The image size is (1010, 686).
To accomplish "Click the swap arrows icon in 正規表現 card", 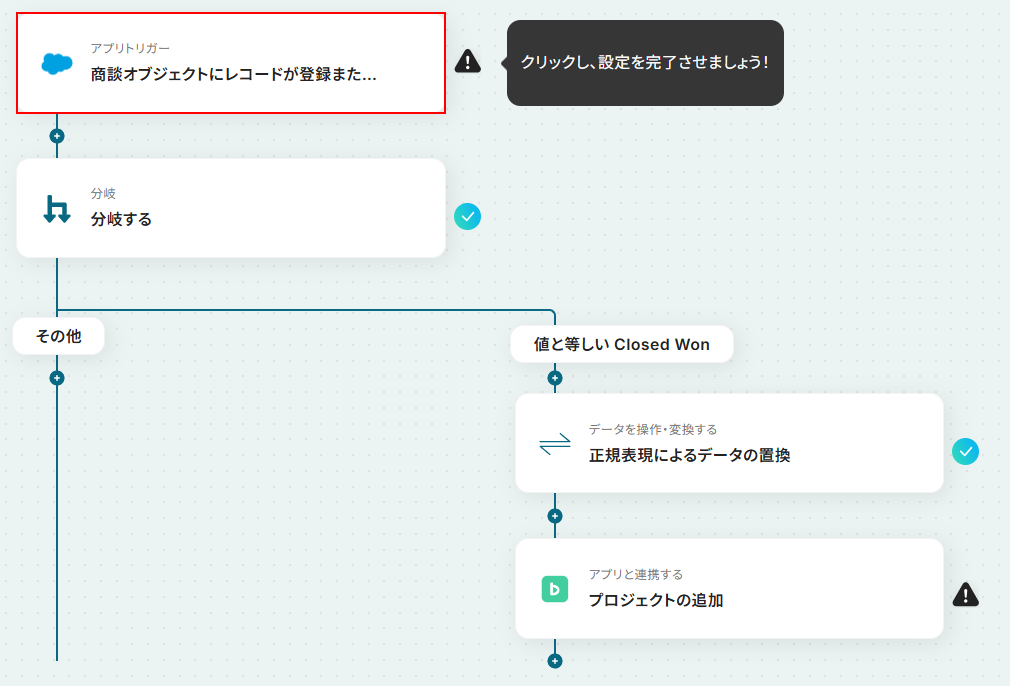I will pyautogui.click(x=555, y=443).
